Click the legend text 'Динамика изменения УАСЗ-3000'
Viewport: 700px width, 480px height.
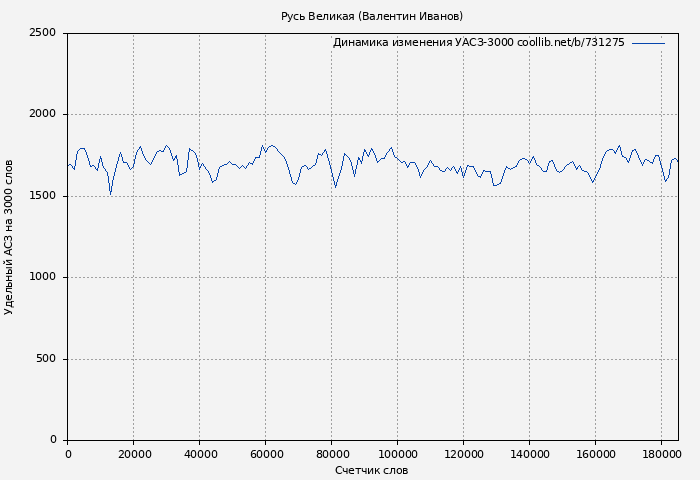(x=423, y=43)
